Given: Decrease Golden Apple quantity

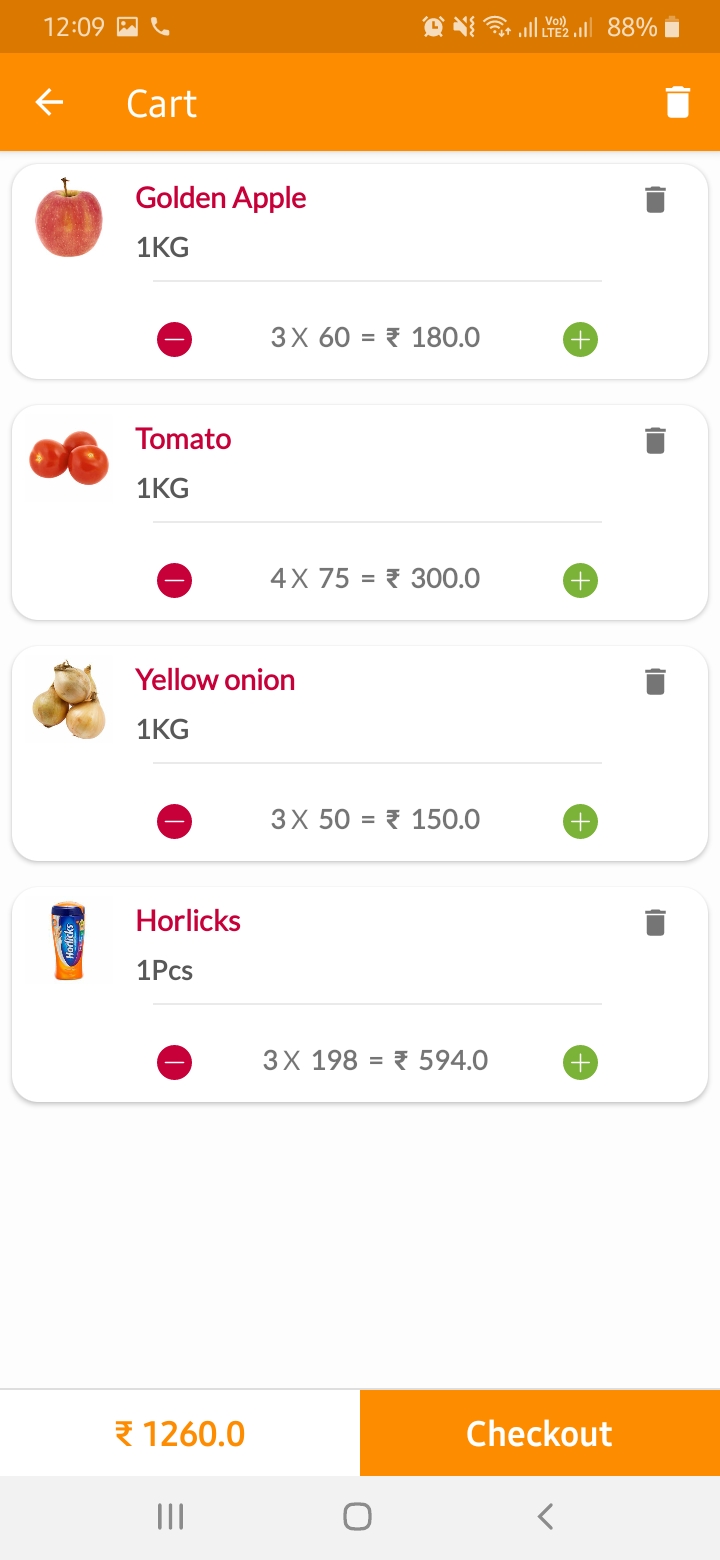Looking at the screenshot, I should [x=174, y=340].
